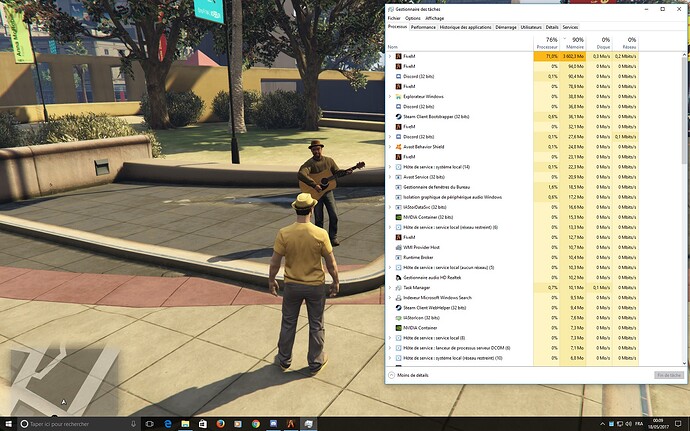
Task: Expand Hôte de service : lanceur de processus serveur DCOM
Action: (389, 348)
